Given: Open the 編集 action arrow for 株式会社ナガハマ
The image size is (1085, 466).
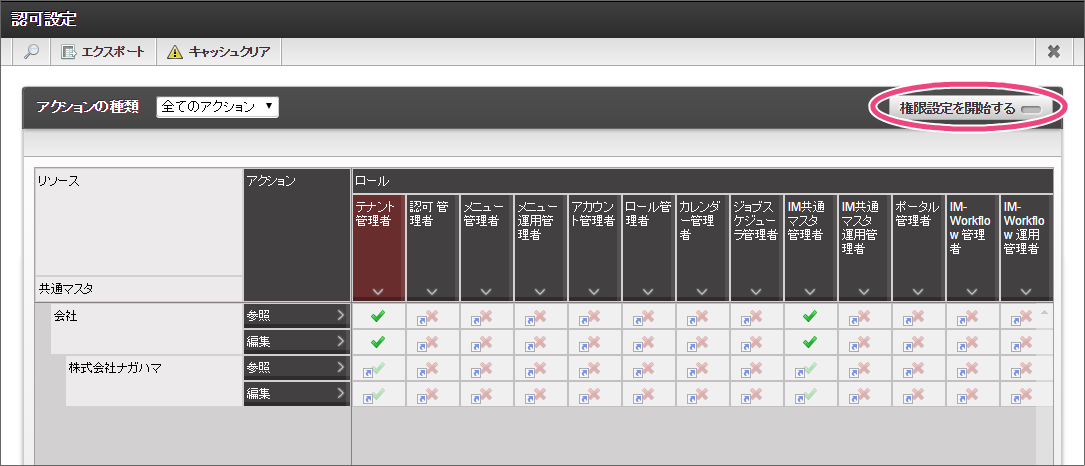Looking at the screenshot, I should pos(340,394).
